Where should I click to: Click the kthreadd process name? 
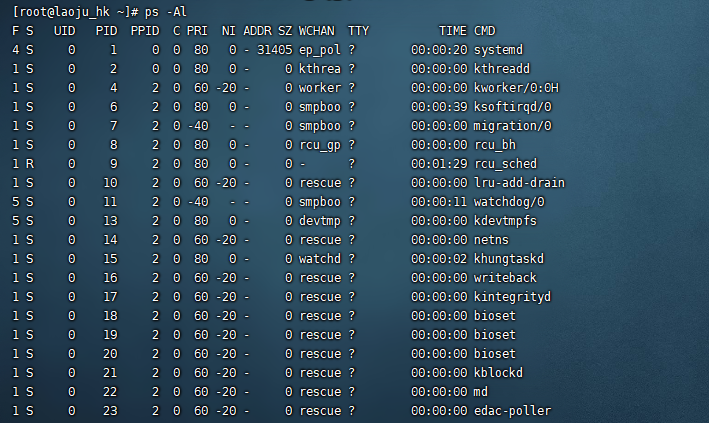(x=502, y=68)
